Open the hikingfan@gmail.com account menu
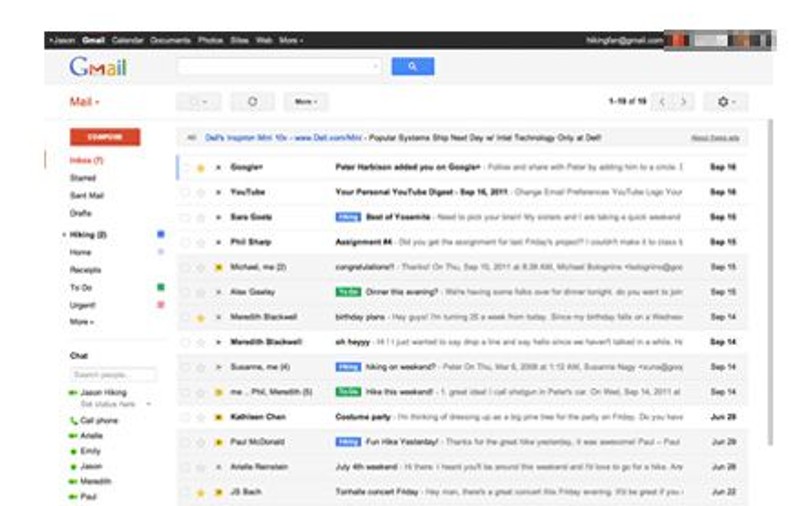 (x=624, y=40)
